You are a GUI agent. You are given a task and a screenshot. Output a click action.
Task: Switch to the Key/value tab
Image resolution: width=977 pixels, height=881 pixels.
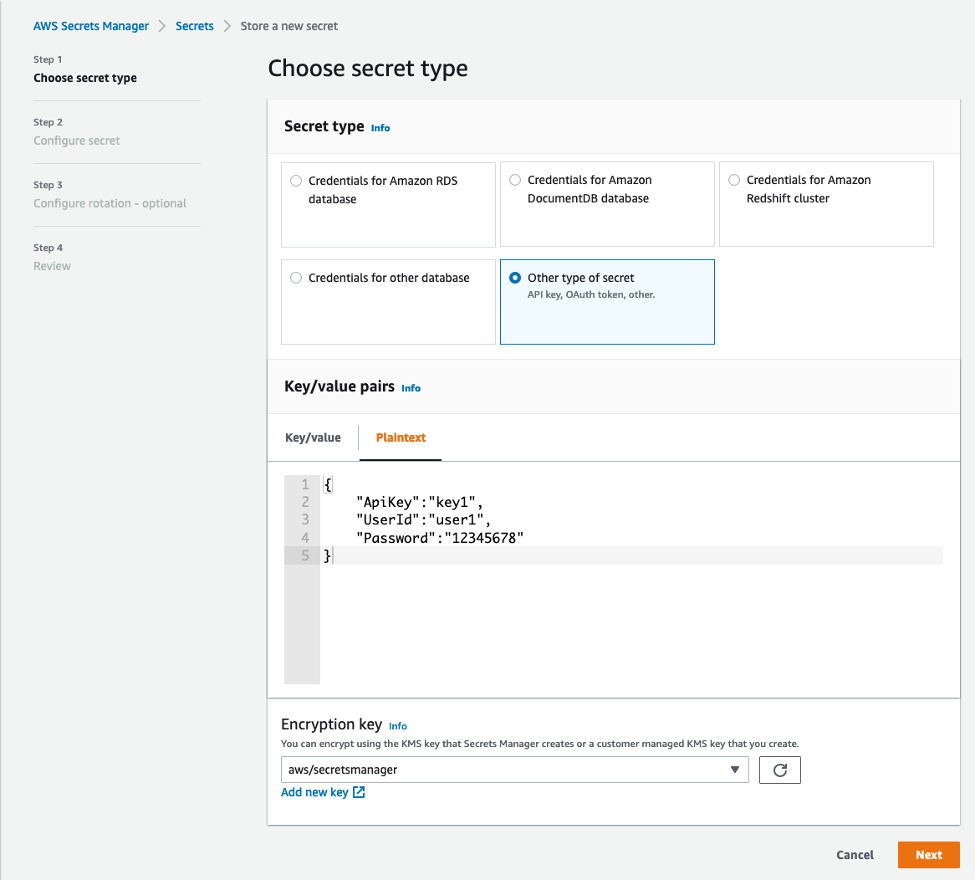tap(313, 438)
